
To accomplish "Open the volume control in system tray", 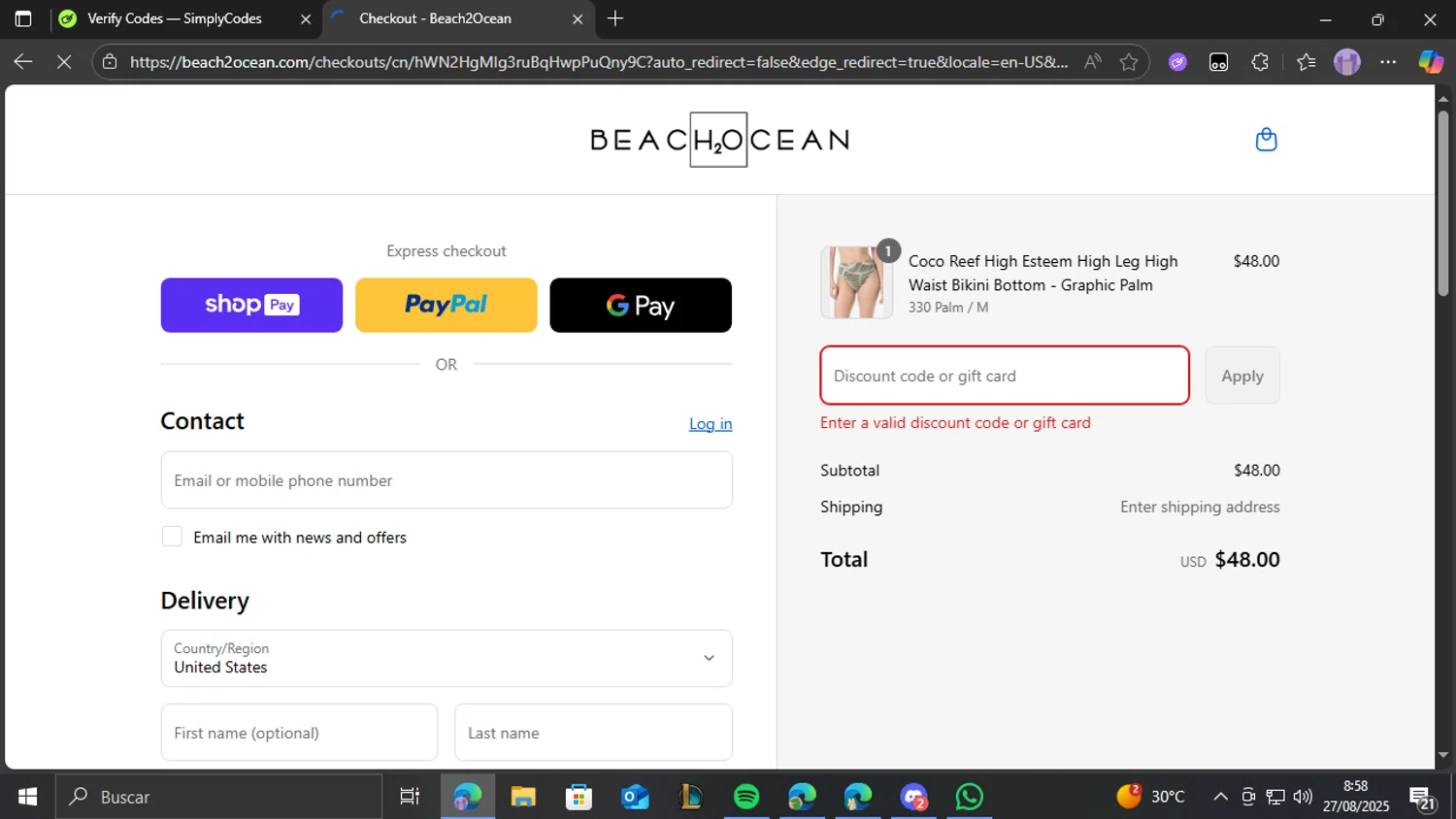I will [x=1303, y=797].
